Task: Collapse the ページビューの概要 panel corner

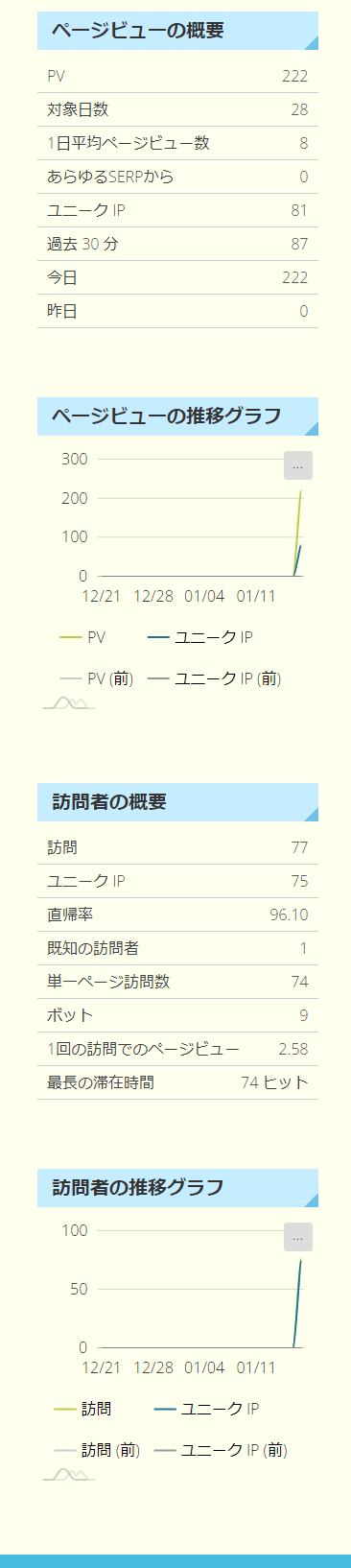Action: click(311, 42)
